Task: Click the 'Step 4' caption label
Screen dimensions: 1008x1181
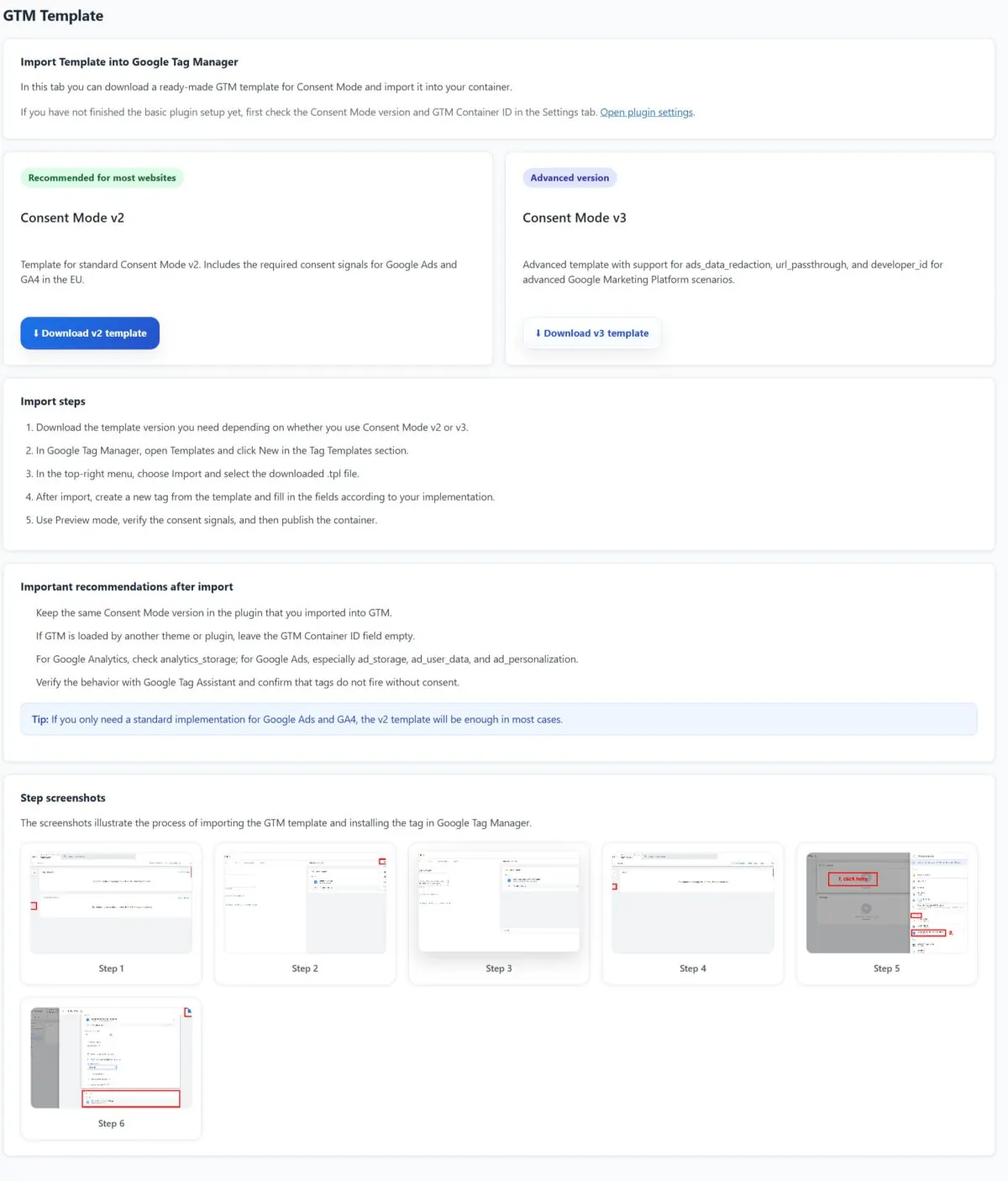Action: [693, 968]
